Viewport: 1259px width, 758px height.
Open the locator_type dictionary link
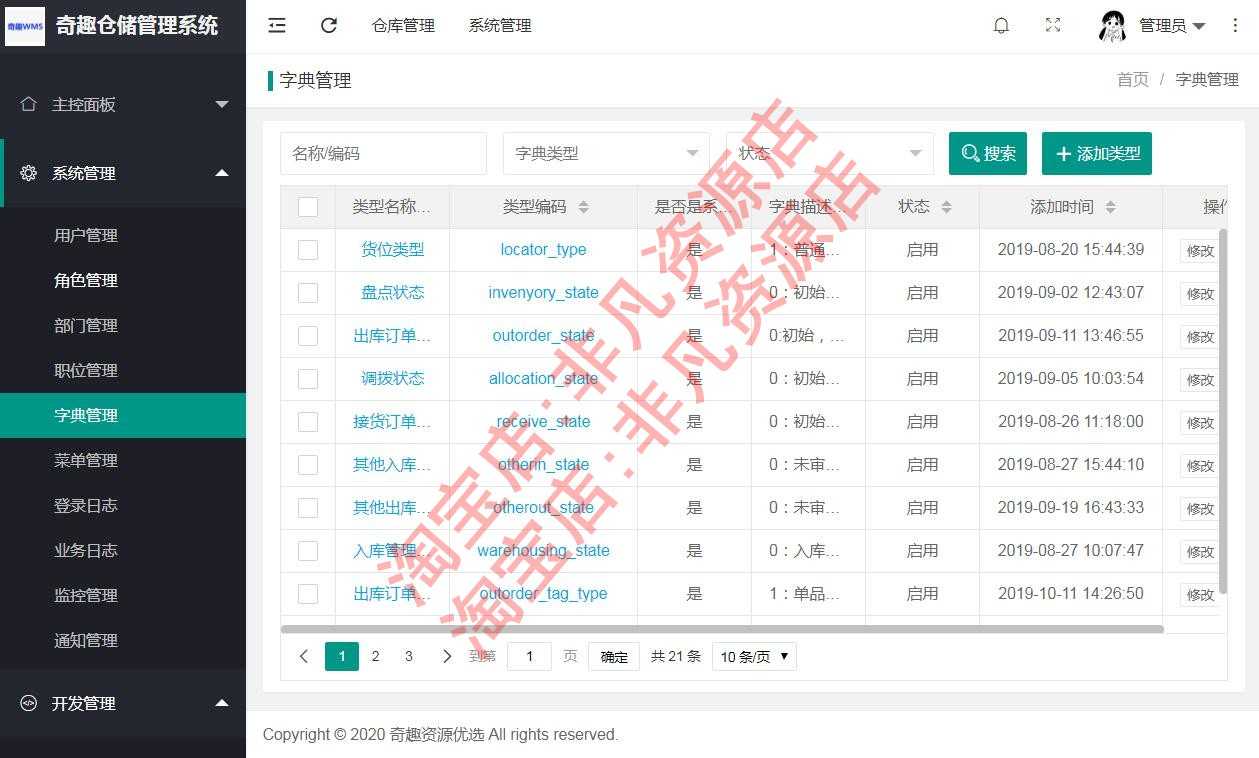(x=543, y=249)
